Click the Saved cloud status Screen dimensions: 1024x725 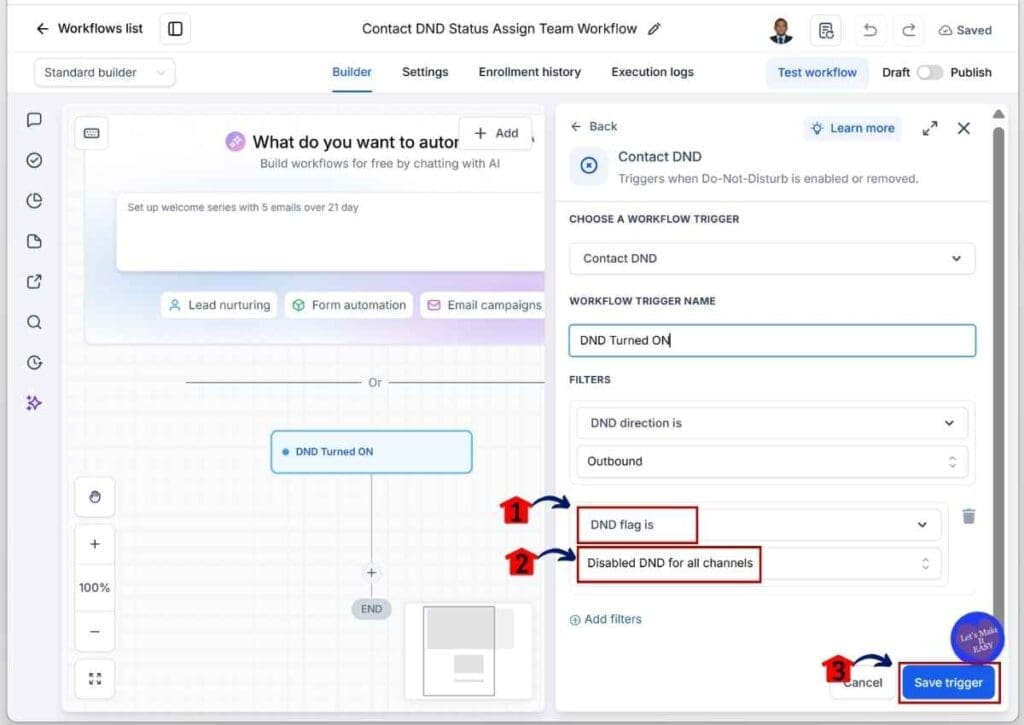pos(965,30)
